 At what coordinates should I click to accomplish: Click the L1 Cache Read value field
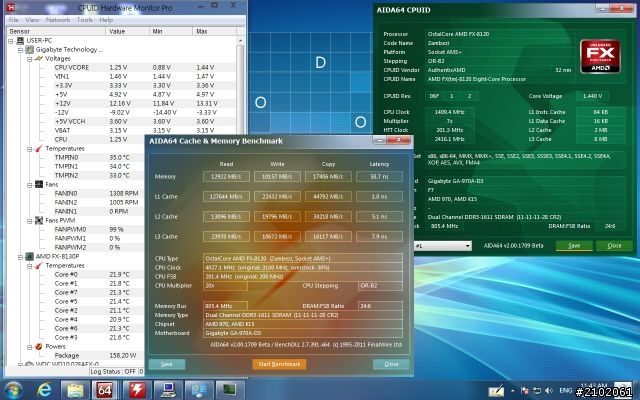point(226,197)
